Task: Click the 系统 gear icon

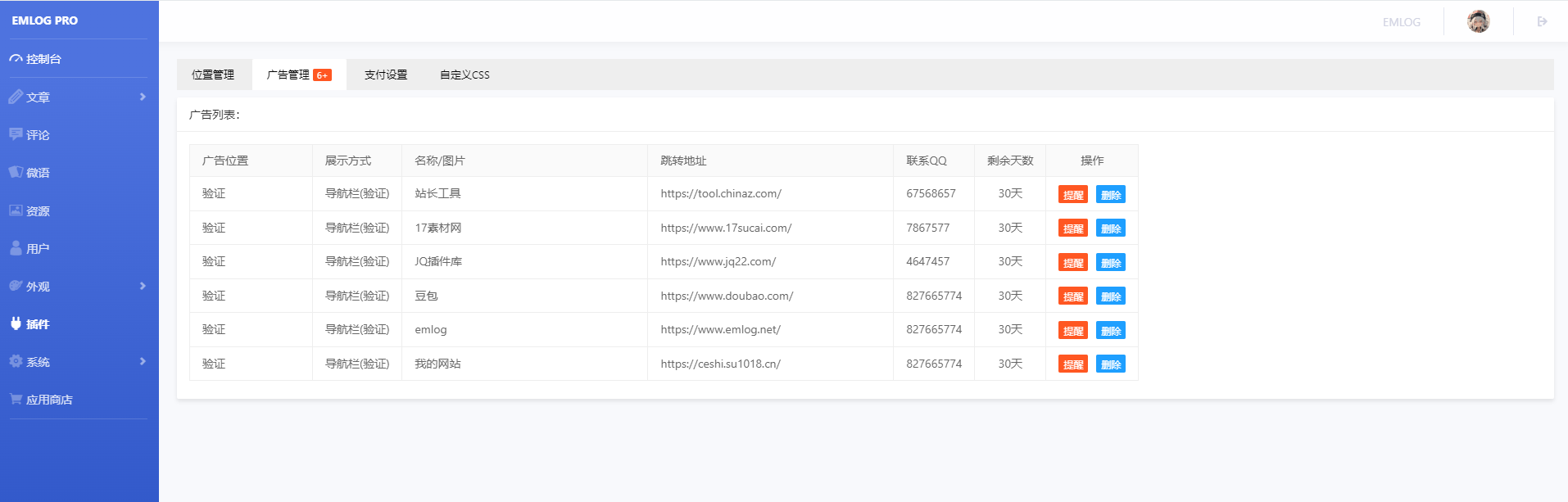Action: tap(16, 361)
